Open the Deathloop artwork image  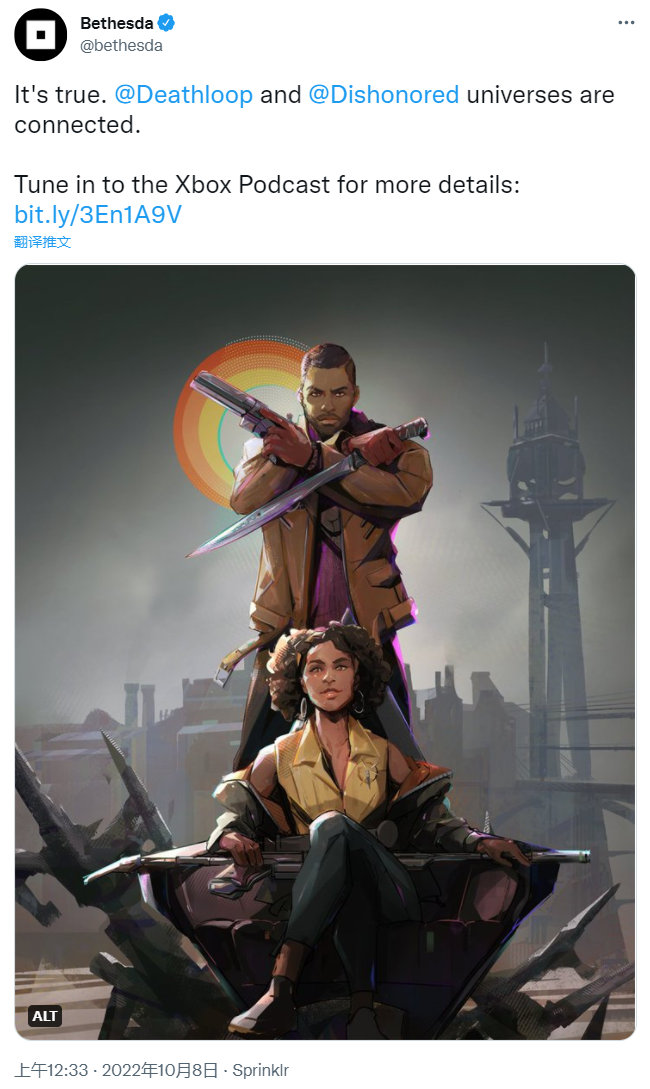click(x=325, y=652)
